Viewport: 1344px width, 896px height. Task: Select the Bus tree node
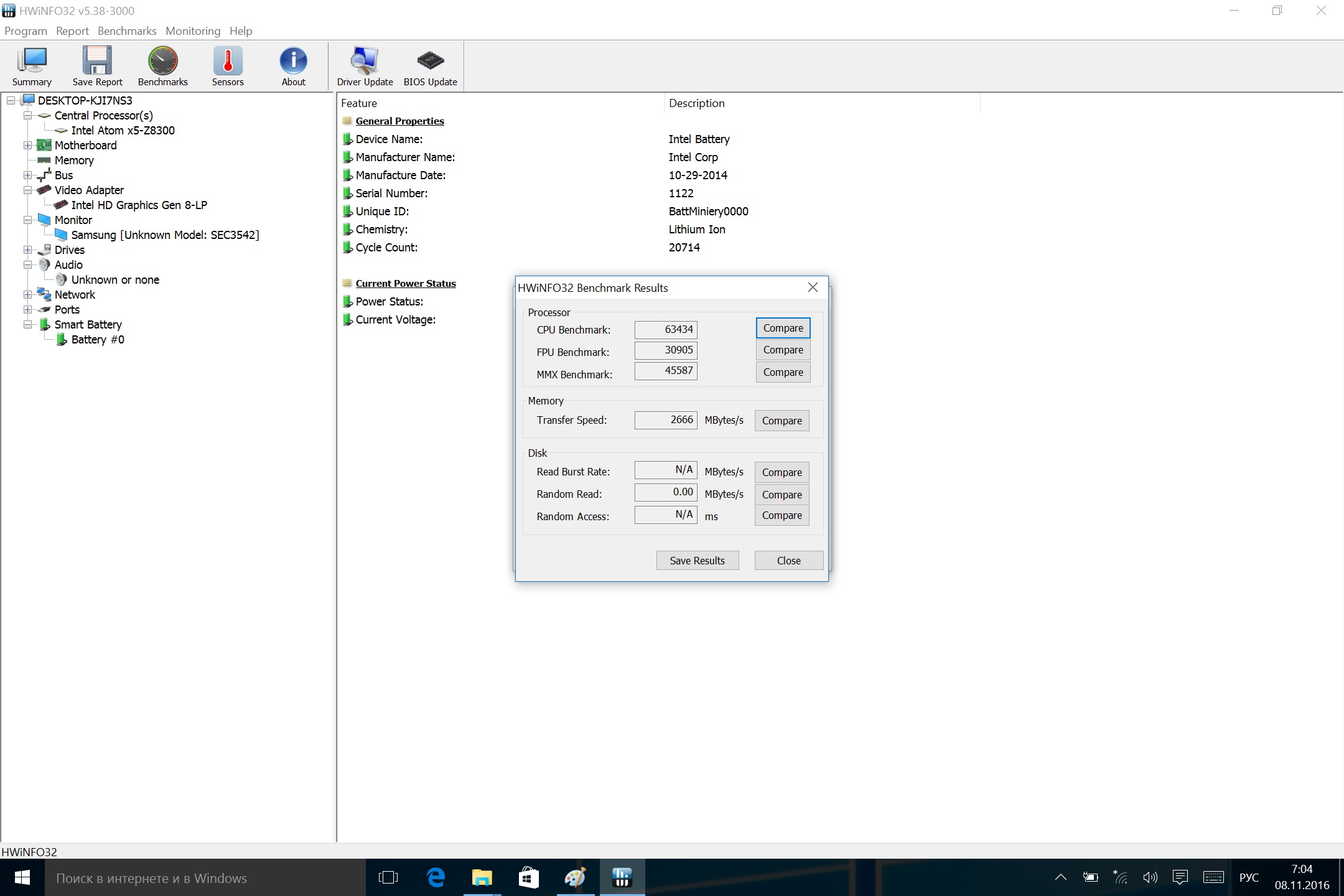[63, 175]
